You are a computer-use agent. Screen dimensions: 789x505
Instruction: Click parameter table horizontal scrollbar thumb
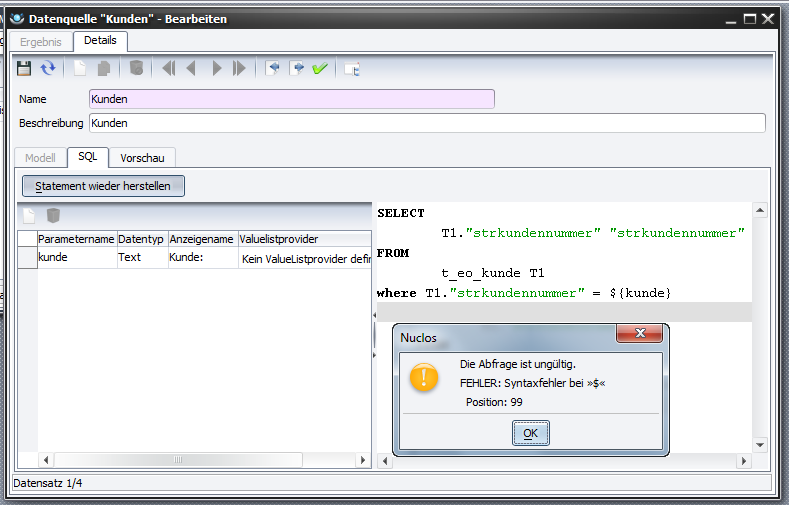pyautogui.click(x=178, y=460)
